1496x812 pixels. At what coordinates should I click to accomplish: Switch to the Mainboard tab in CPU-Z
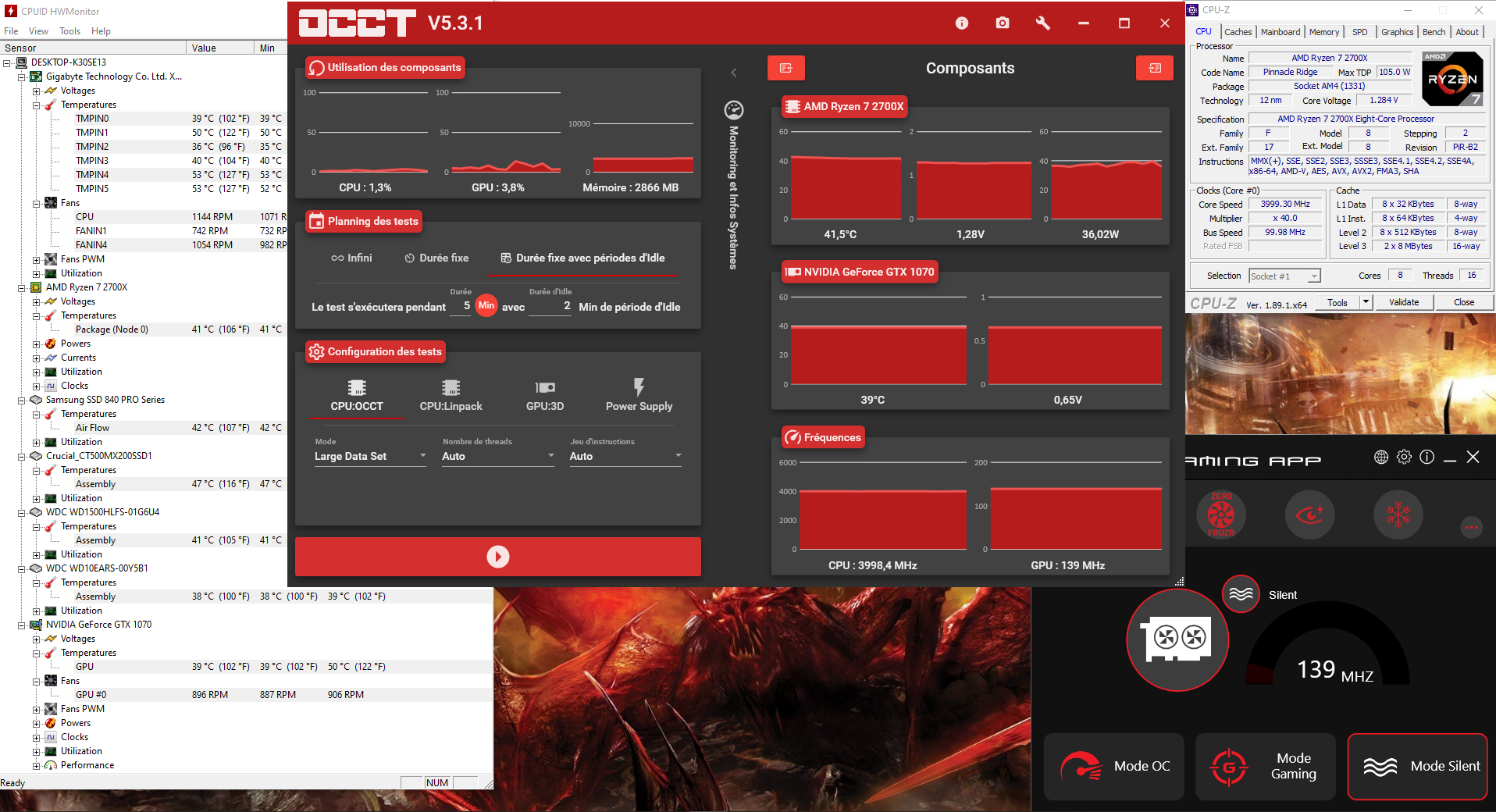click(x=1281, y=32)
